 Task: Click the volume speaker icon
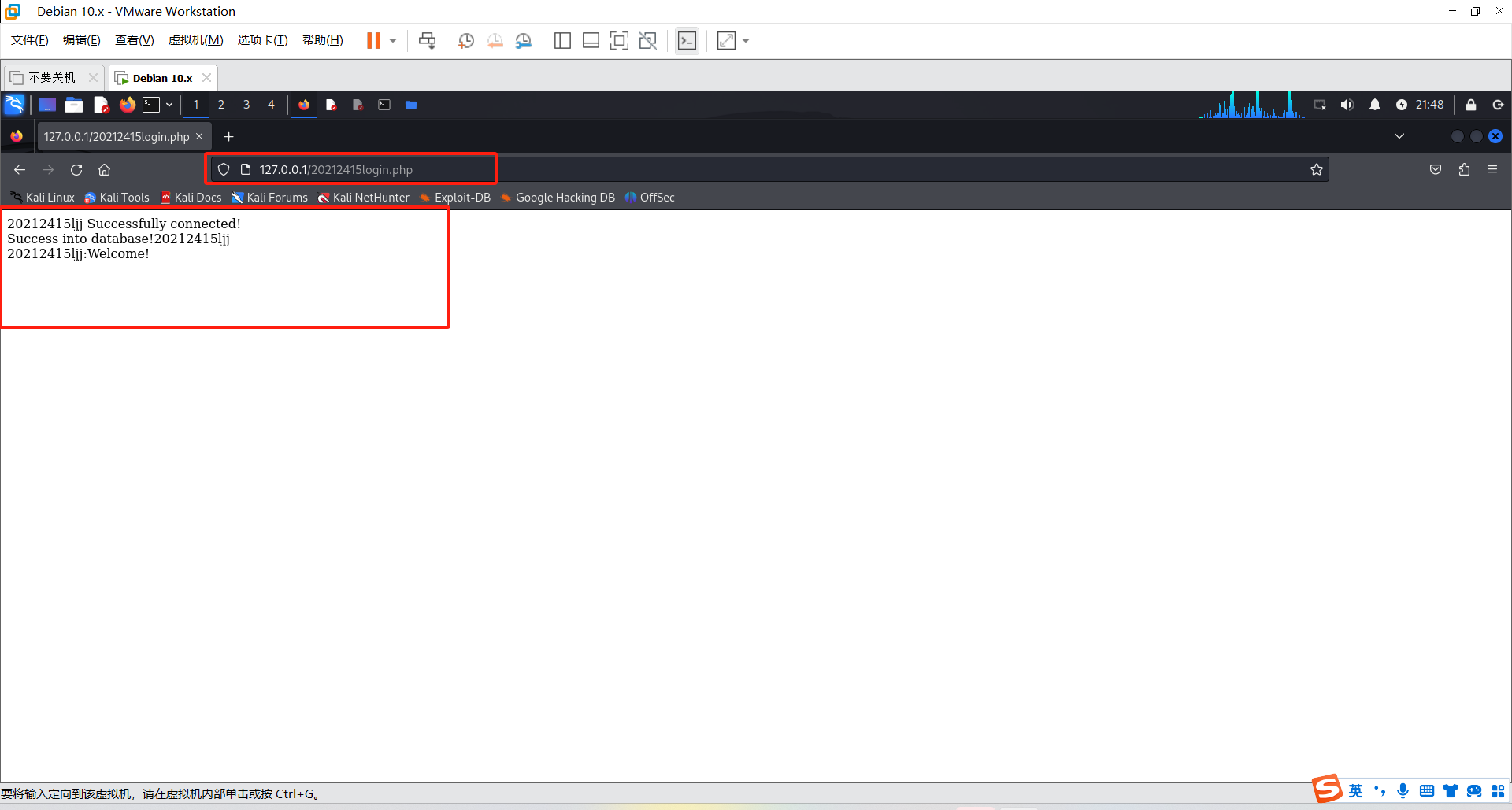pyautogui.click(x=1347, y=105)
